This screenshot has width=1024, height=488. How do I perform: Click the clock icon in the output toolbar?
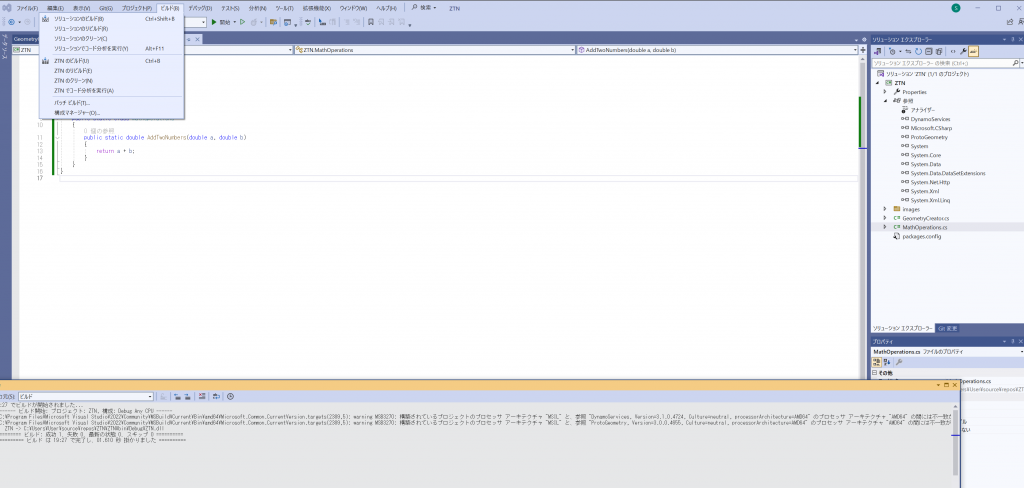coord(230,396)
